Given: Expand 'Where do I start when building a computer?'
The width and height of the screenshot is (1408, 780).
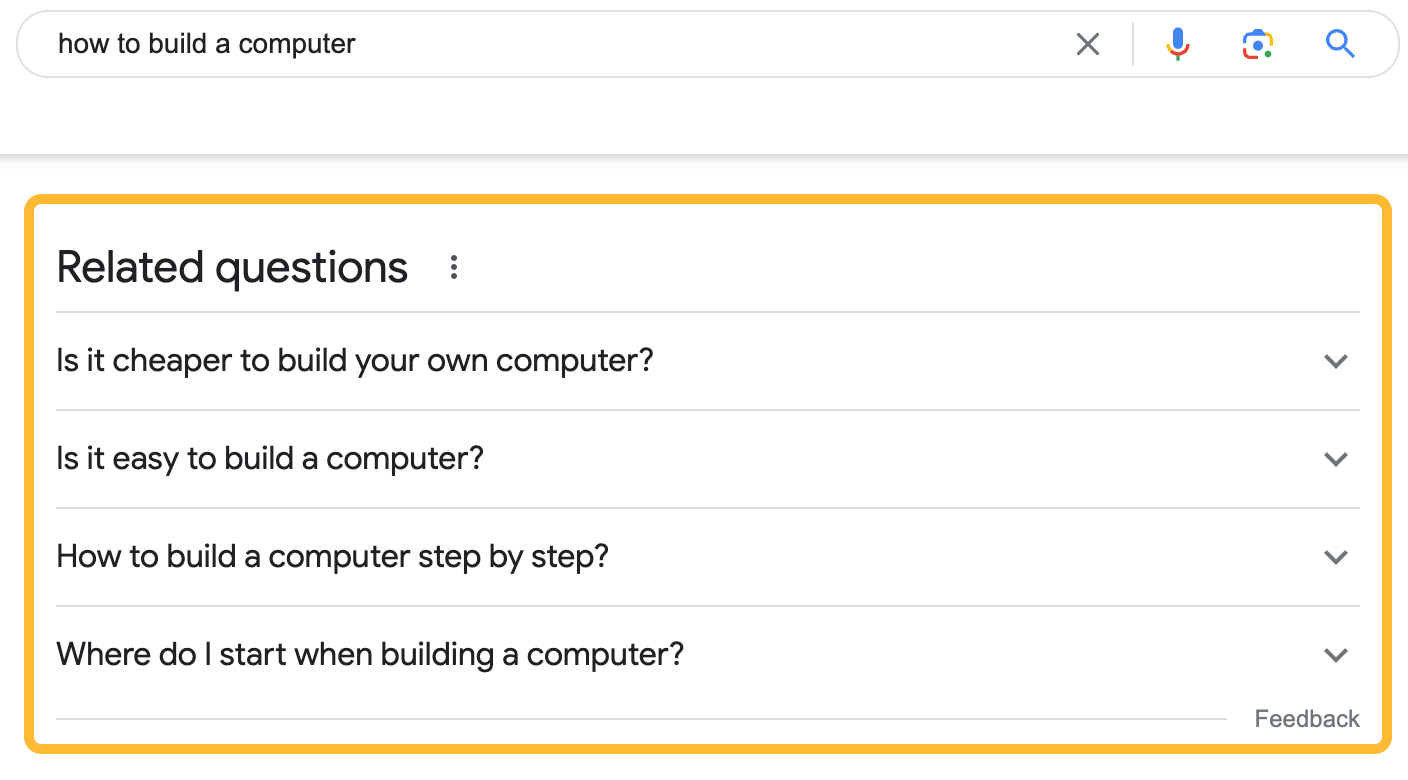Looking at the screenshot, I should 1336,655.
